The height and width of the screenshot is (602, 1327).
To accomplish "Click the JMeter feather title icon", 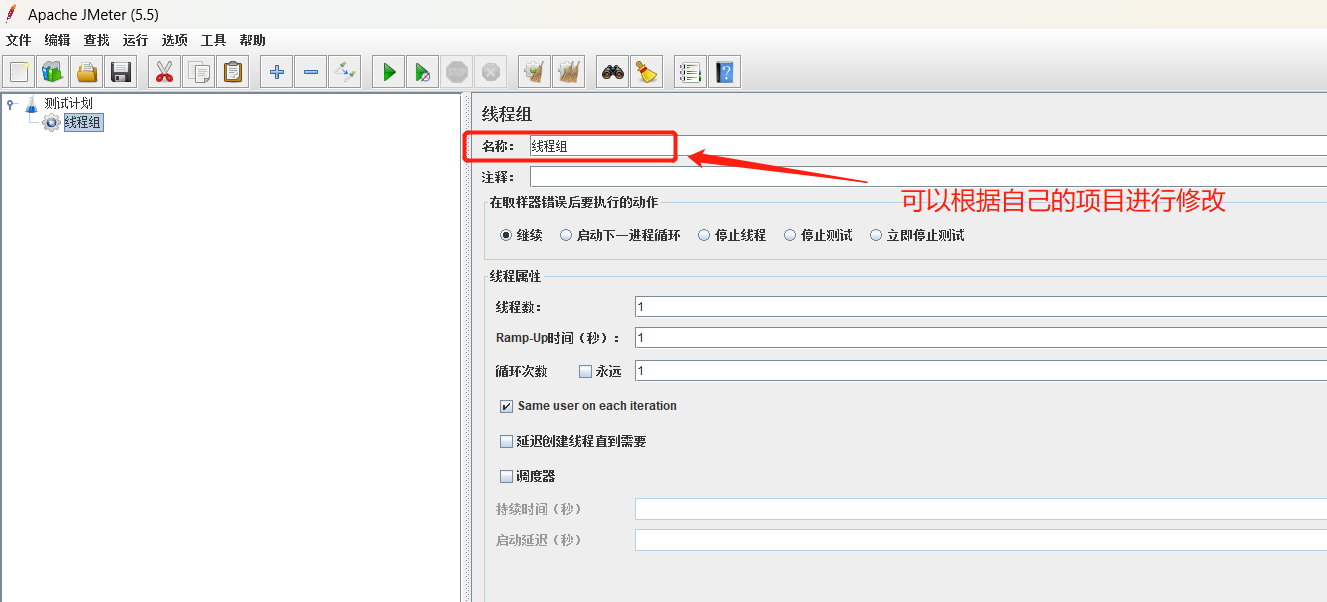I will click(11, 14).
